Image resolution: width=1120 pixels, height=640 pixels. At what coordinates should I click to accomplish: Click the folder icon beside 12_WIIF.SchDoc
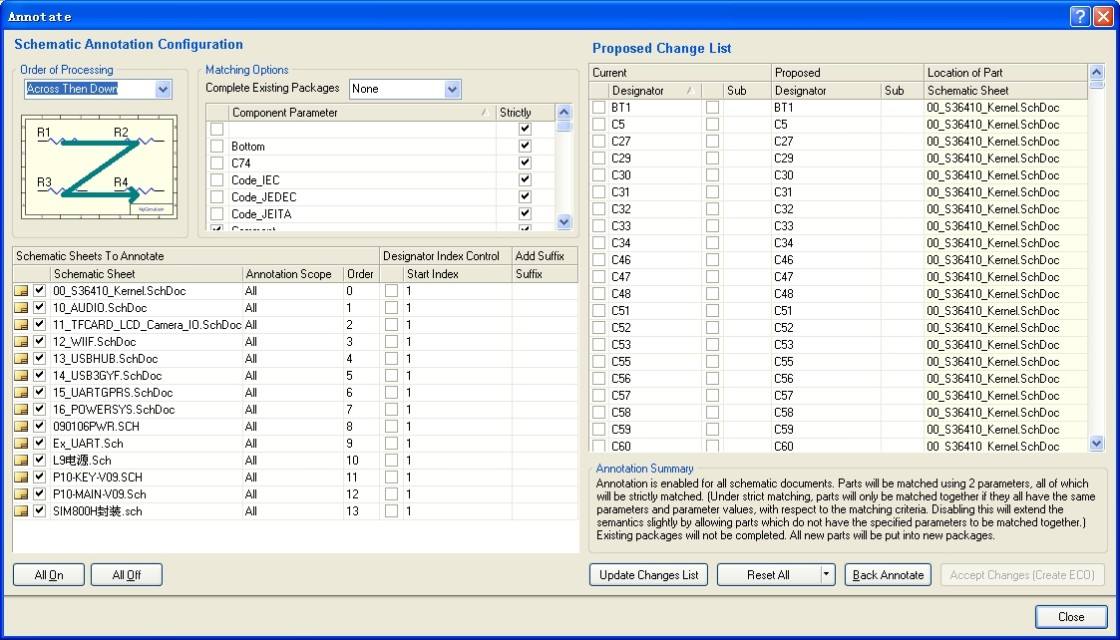pos(21,341)
